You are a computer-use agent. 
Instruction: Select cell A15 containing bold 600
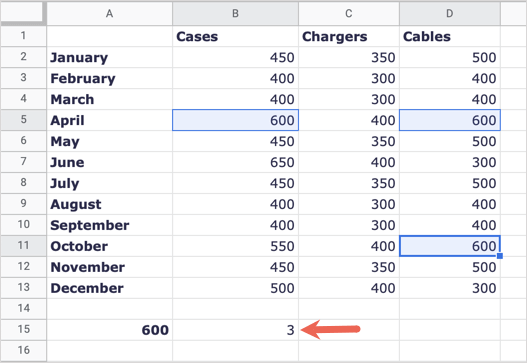click(109, 330)
